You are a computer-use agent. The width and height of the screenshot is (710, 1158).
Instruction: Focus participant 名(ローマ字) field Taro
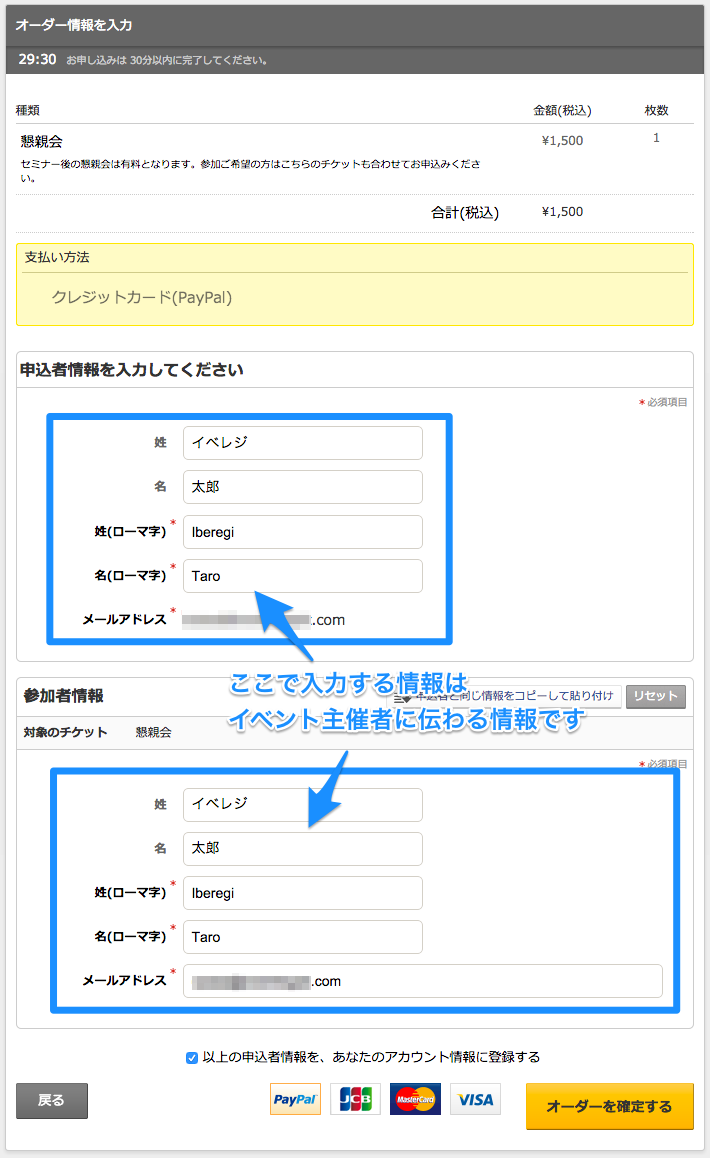tap(303, 937)
